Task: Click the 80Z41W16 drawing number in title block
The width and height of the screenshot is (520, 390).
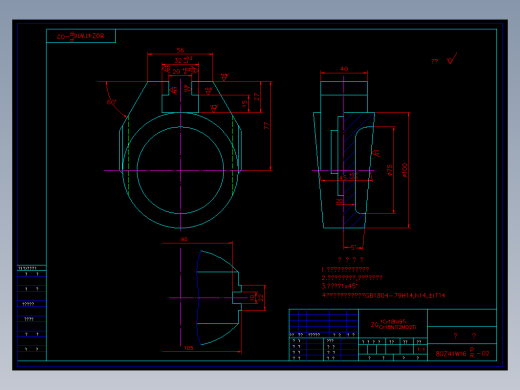Action: [x=462, y=354]
